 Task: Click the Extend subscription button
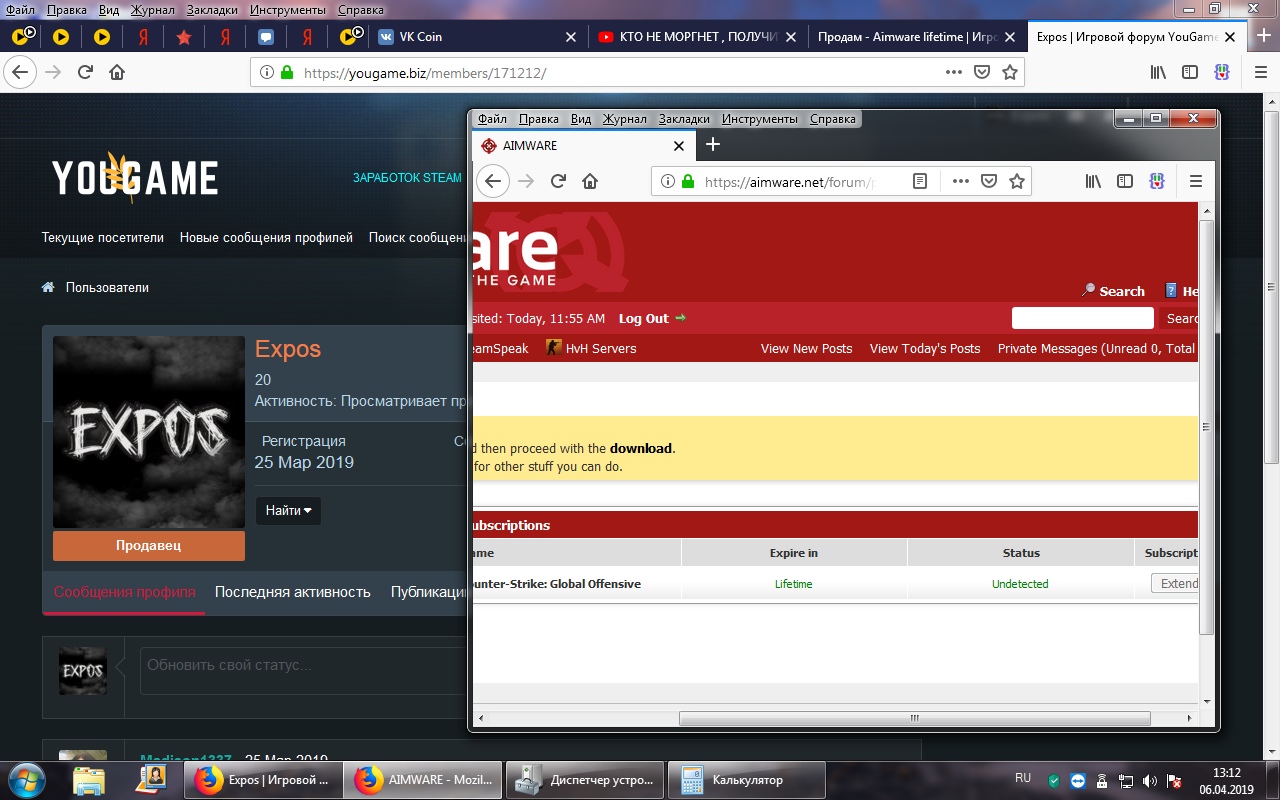click(x=1175, y=583)
